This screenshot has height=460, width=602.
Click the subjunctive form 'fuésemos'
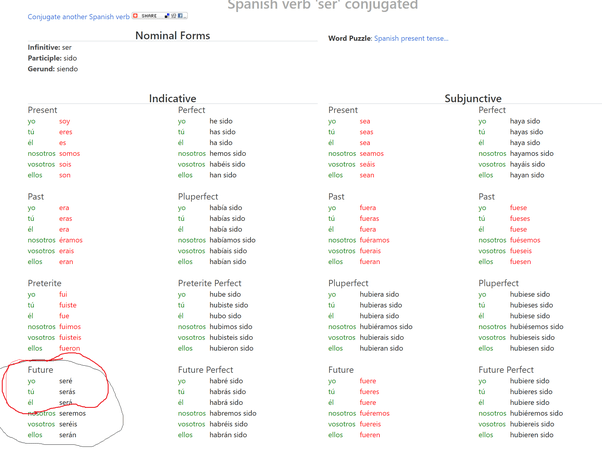[525, 240]
